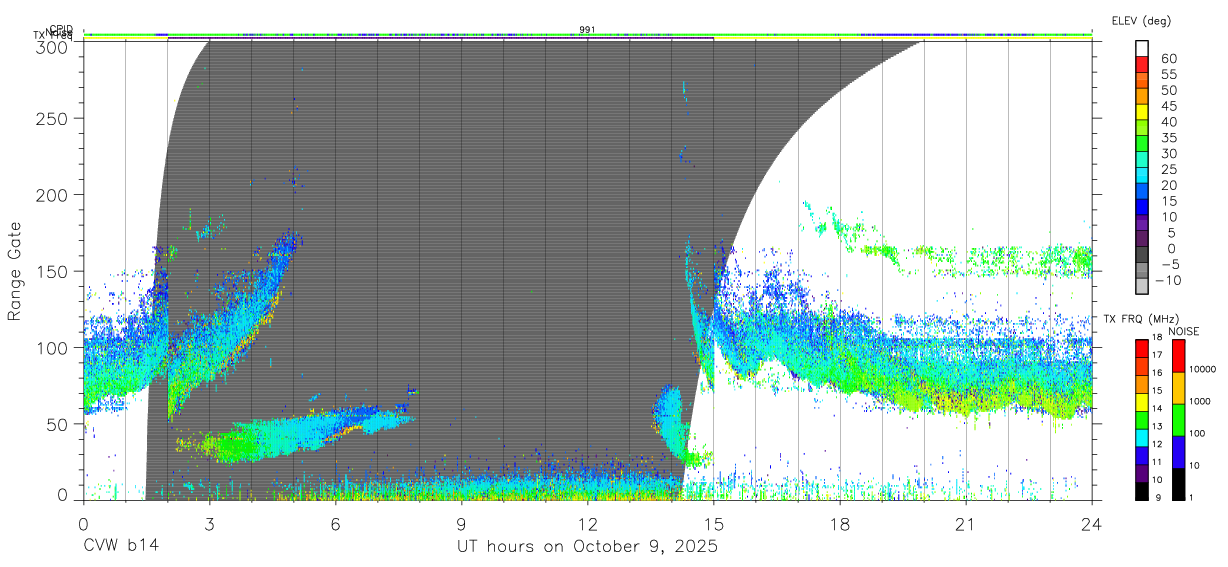
Task: Click red top cell of NOISE colorbar
Action: tap(1177, 356)
